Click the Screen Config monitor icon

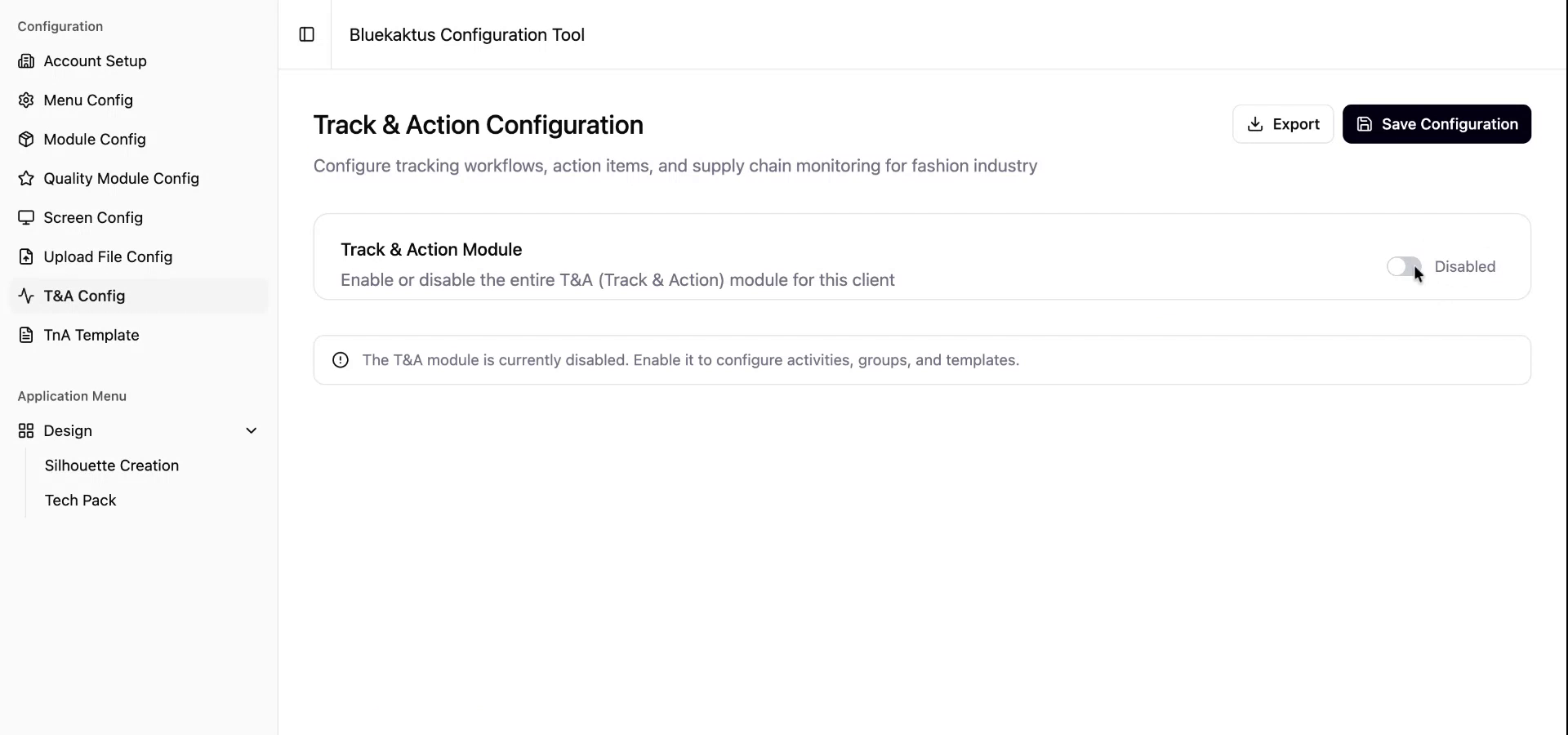point(26,218)
